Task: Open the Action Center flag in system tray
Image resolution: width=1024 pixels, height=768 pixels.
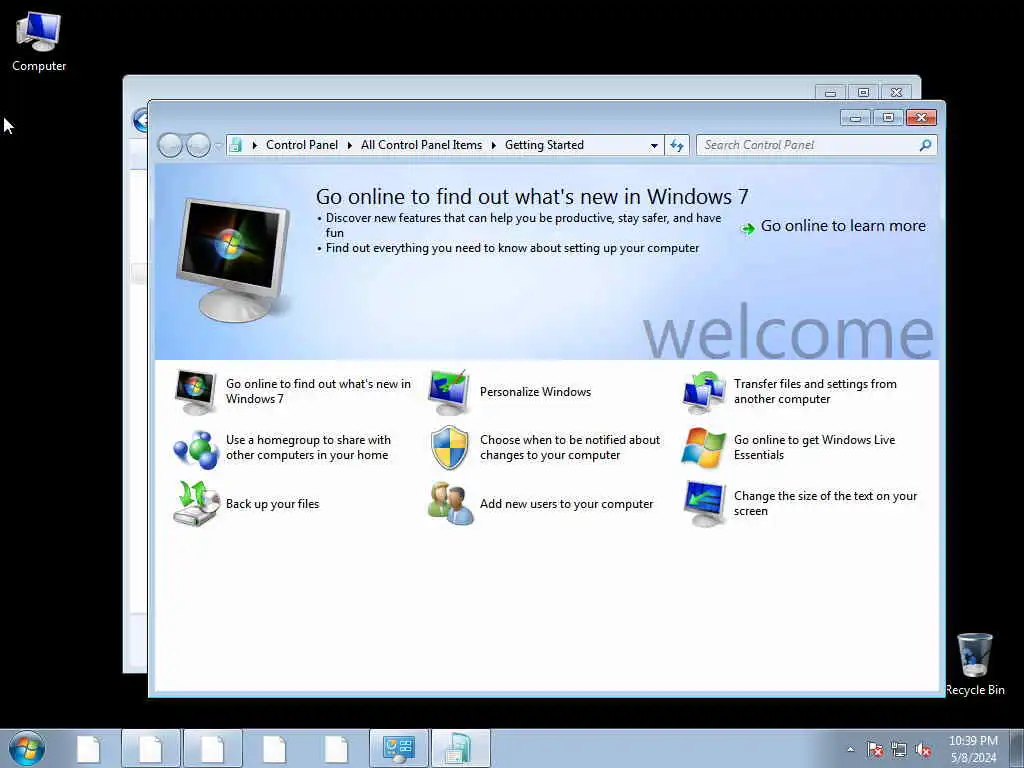Action: 874,750
